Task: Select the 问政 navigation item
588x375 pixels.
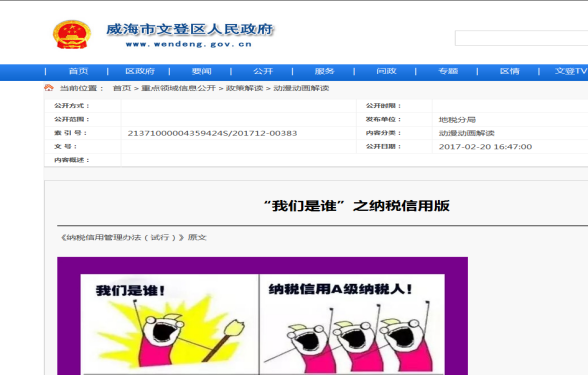Action: pyautogui.click(x=386, y=71)
